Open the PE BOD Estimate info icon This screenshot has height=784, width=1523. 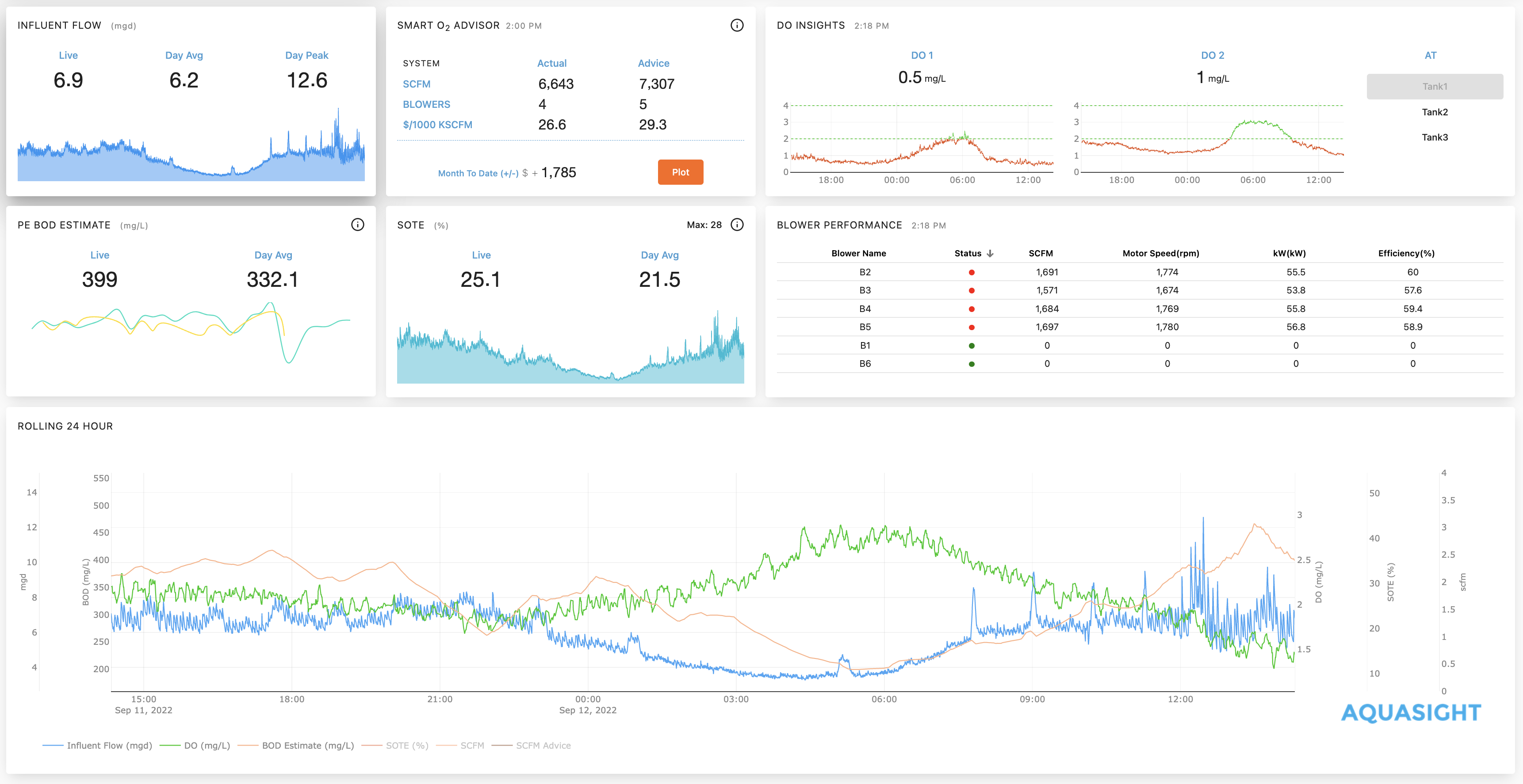coord(357,225)
